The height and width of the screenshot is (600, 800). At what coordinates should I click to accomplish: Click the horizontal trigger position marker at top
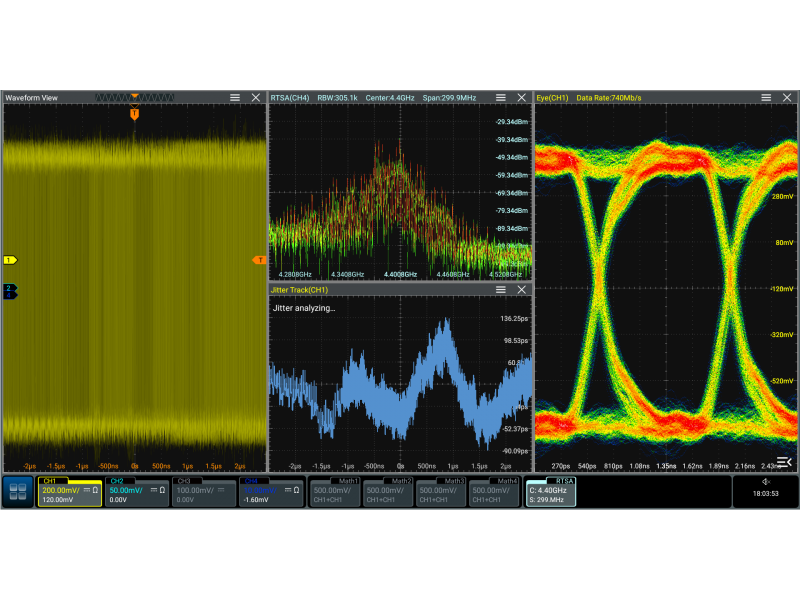pyautogui.click(x=135, y=115)
